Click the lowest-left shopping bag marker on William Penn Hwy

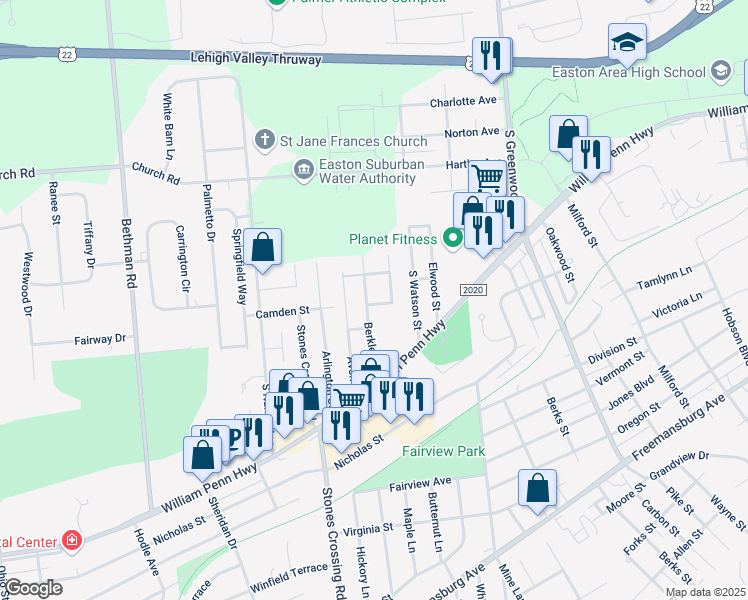pyautogui.click(x=203, y=455)
